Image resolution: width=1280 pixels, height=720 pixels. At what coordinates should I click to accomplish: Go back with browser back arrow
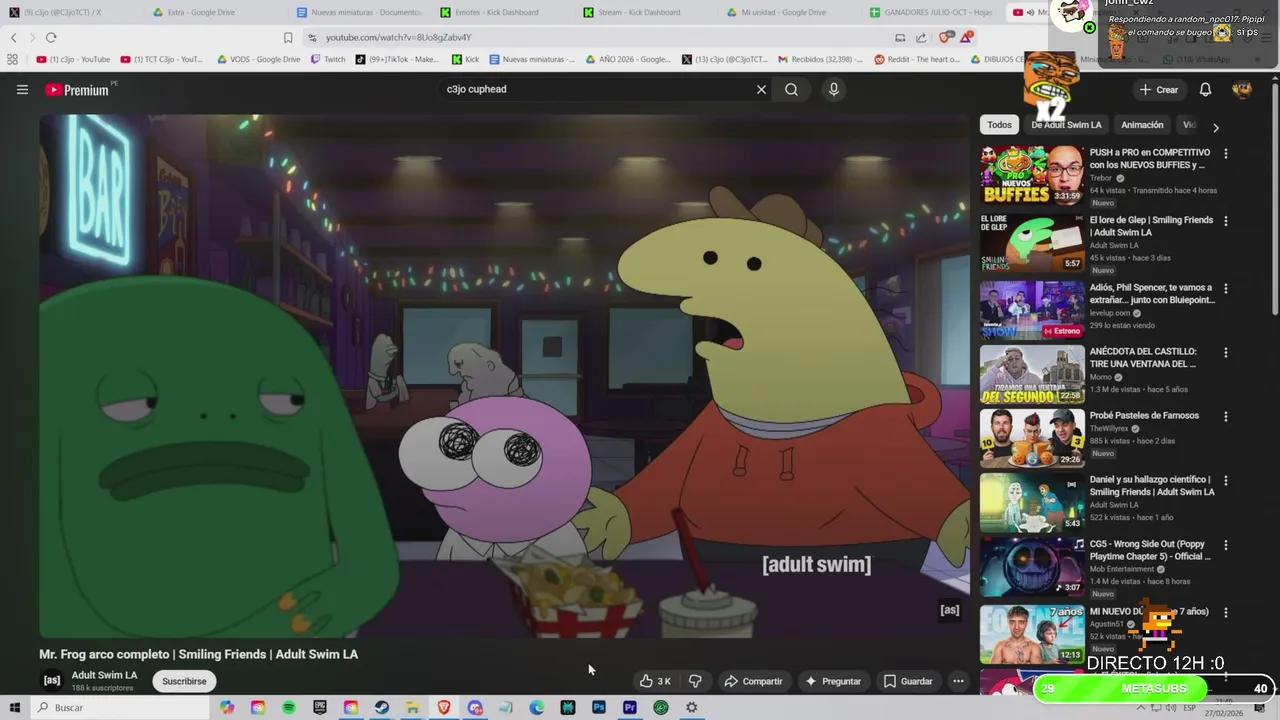[13, 37]
